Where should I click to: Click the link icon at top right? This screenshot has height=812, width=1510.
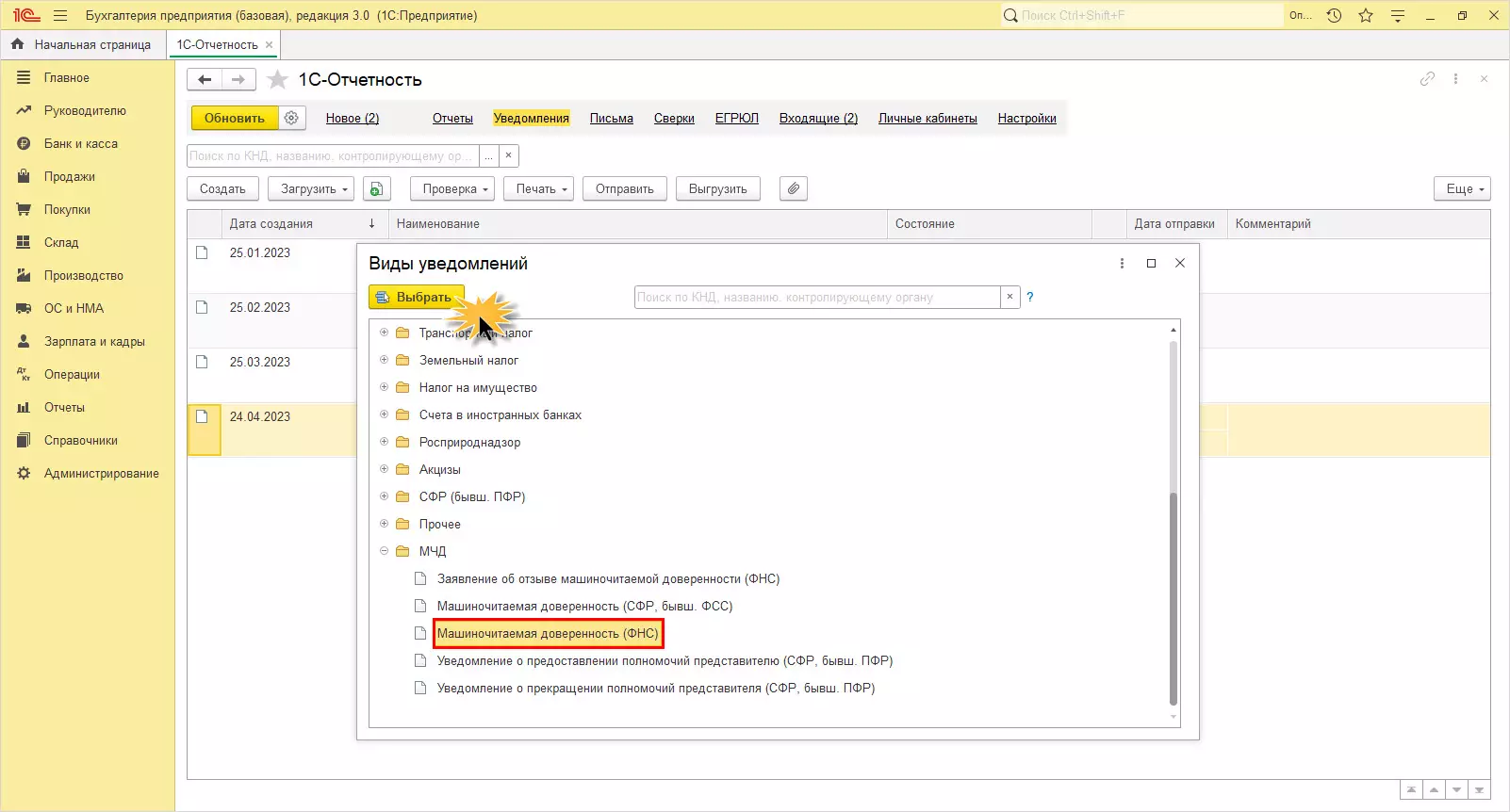click(1427, 79)
